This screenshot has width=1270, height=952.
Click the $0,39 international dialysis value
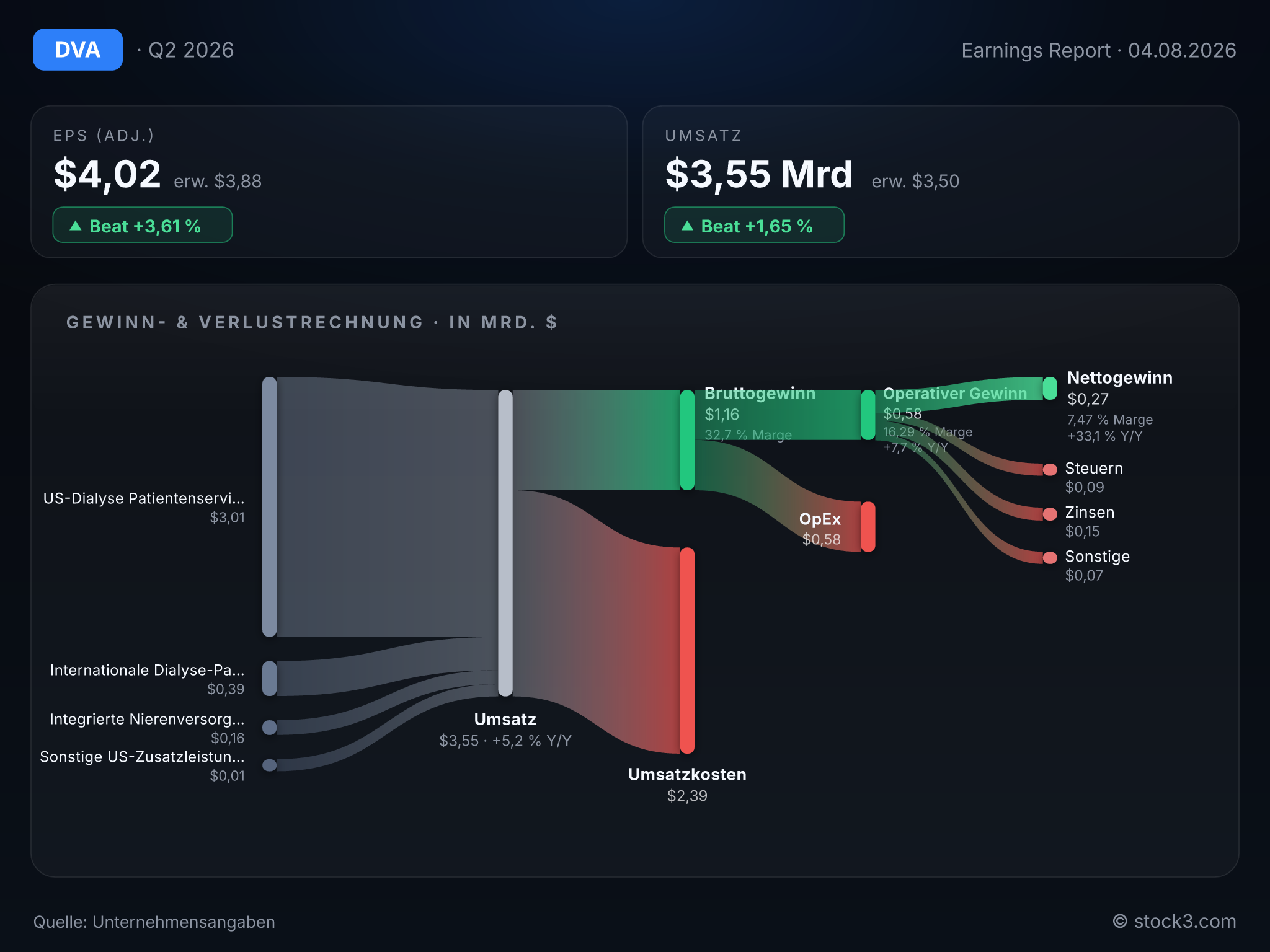coord(226,689)
